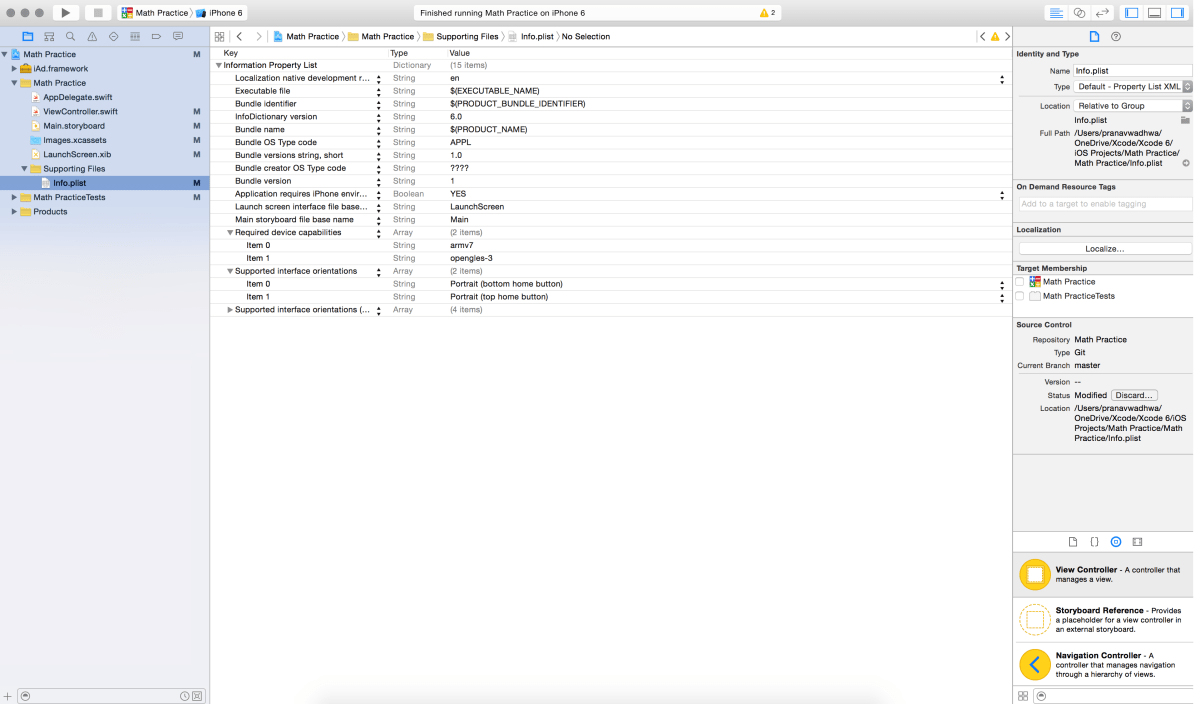Click the Localize... button
The image size is (1200, 704).
tap(1105, 248)
